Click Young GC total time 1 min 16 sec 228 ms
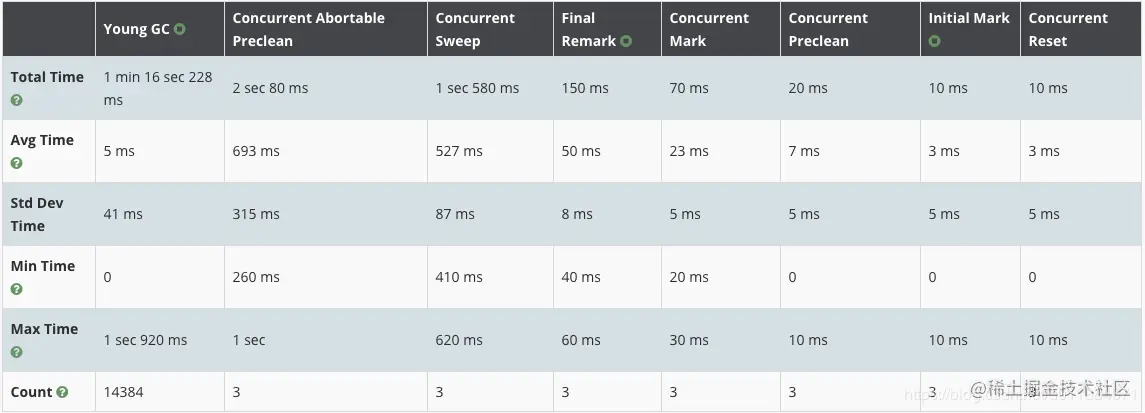Screen dimensions: 1145x413 pos(158,88)
